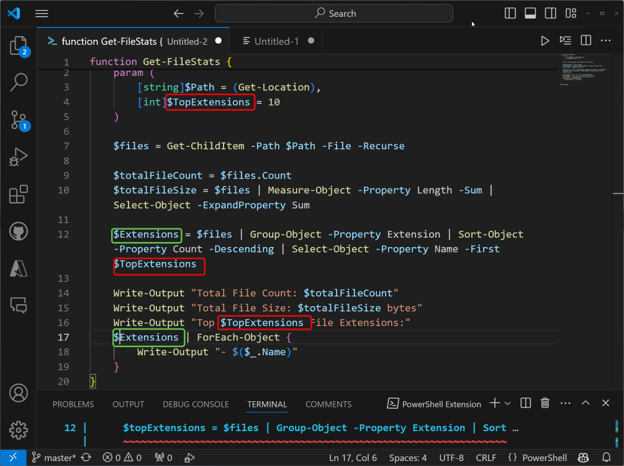624x466 pixels.
Task: Toggle Panel layout icon in title bar
Action: (x=530, y=14)
